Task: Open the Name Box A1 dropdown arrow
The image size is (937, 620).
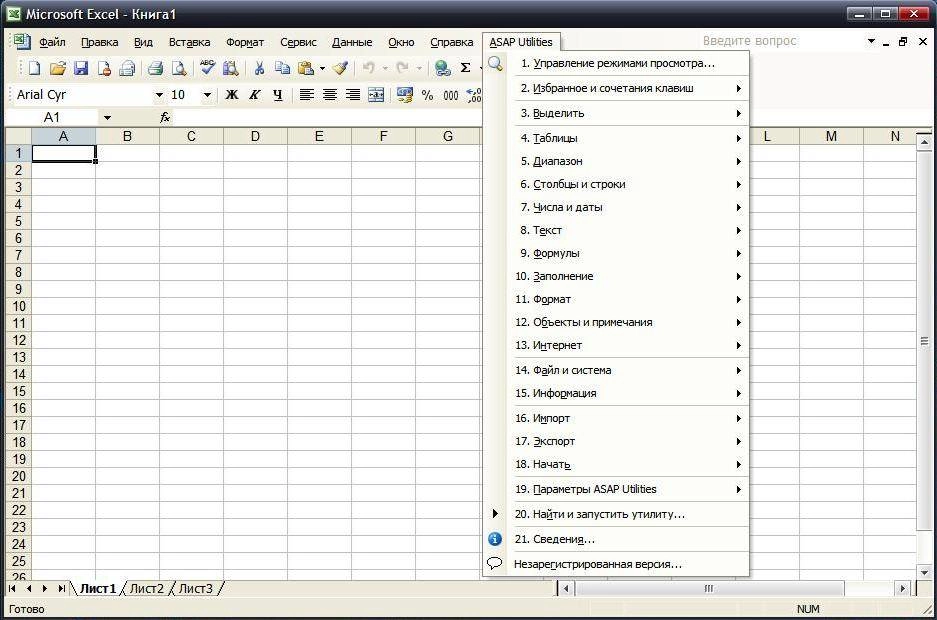Action: 107,118
